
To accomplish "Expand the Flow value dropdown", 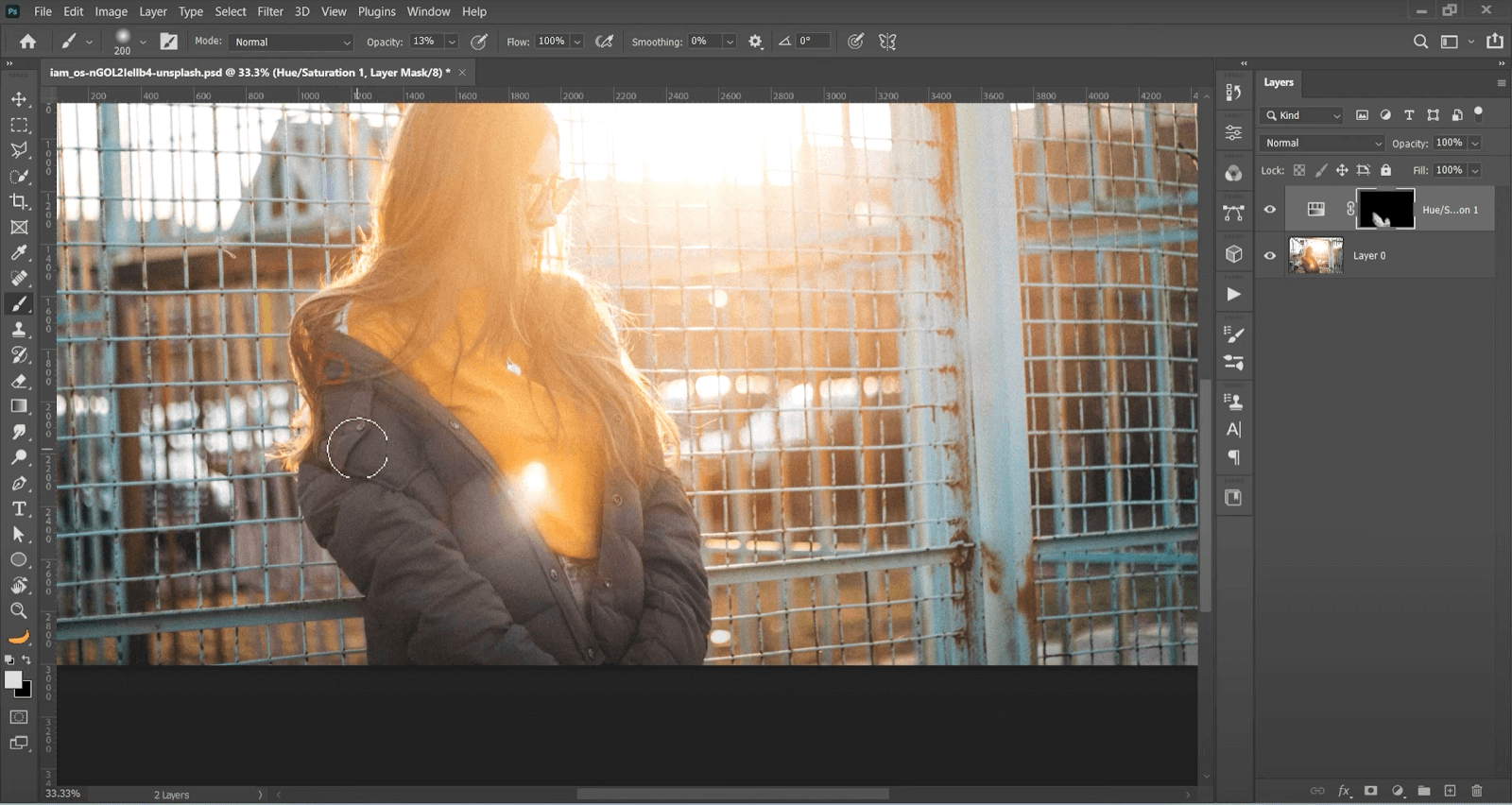I will pos(576,42).
